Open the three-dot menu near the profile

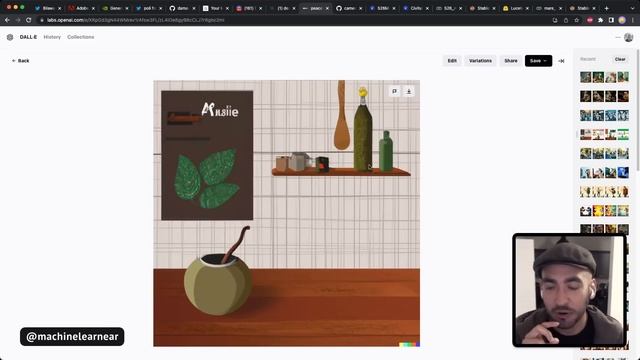click(x=618, y=37)
